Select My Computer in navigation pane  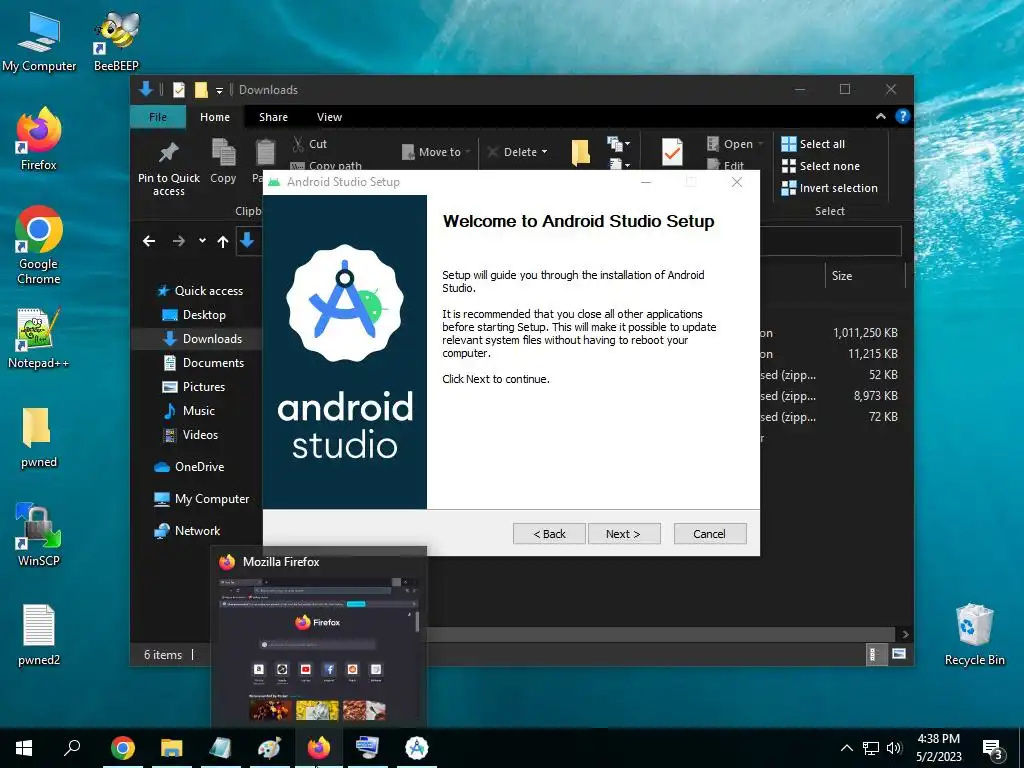[x=201, y=498]
